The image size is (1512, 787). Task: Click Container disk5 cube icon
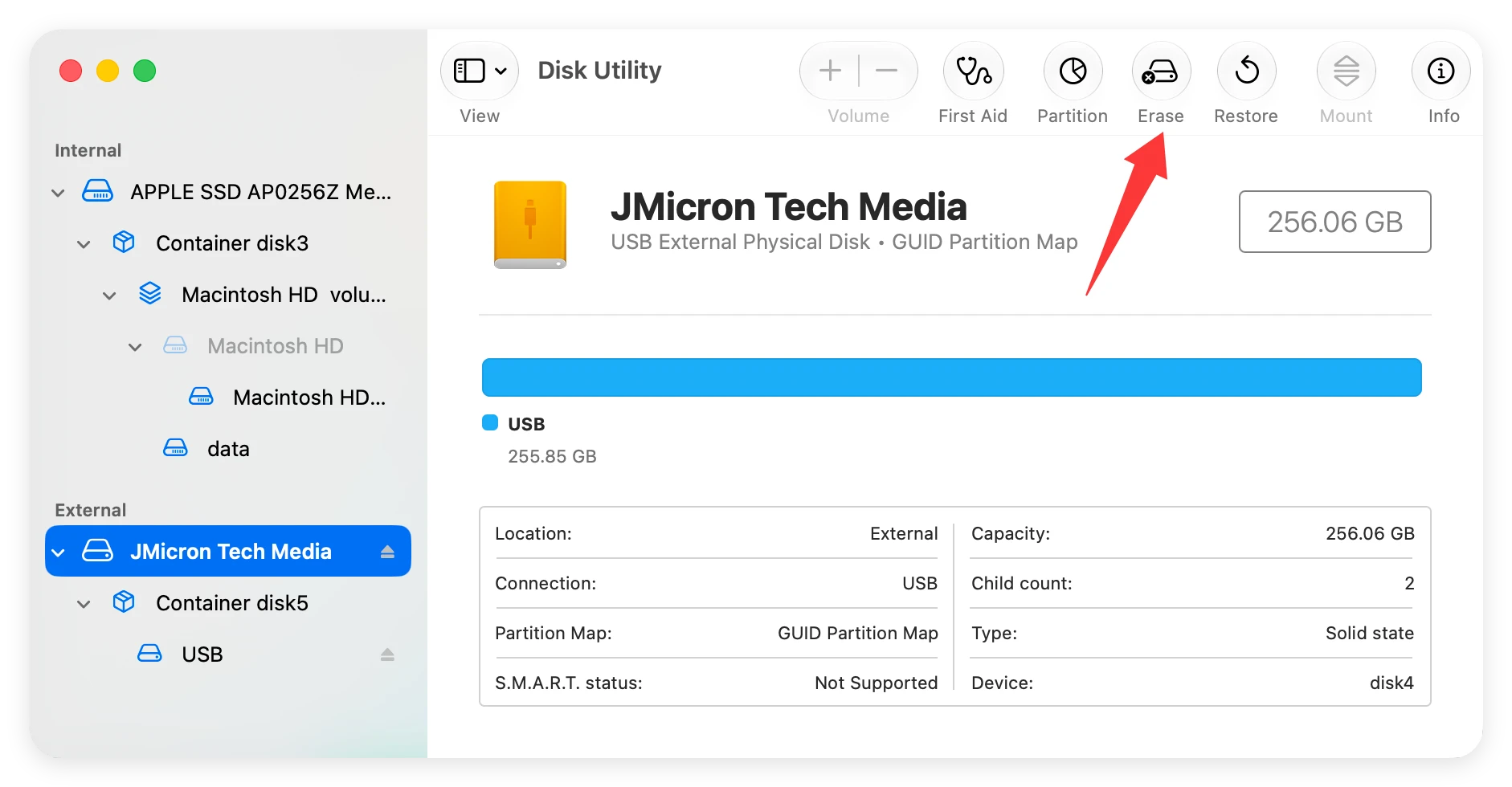click(124, 601)
